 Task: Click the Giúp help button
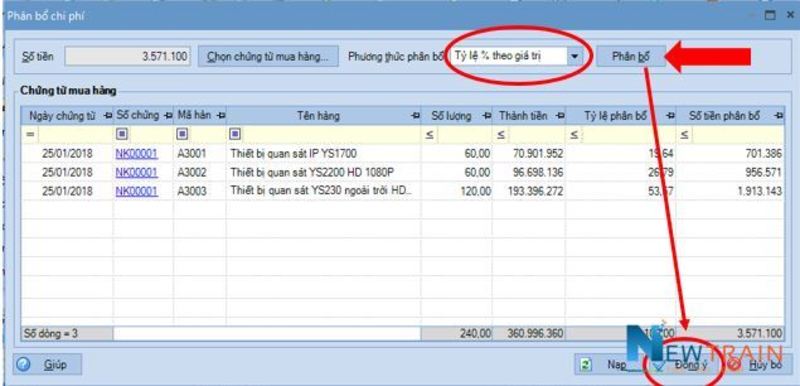(47, 365)
